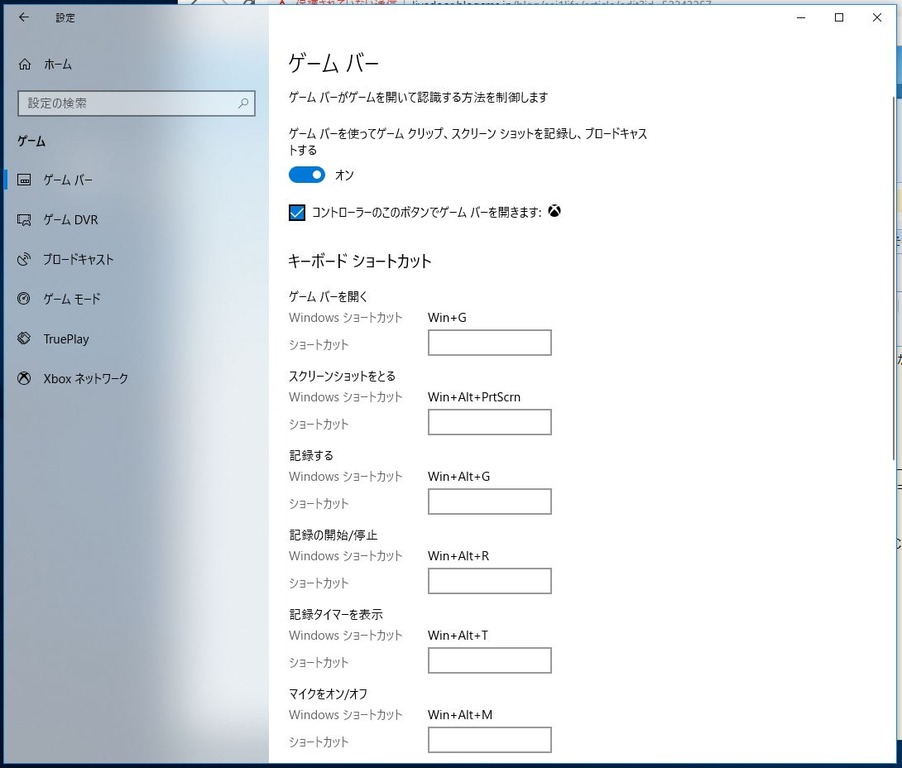Click the TruePlay icon in sidebar

click(x=24, y=338)
